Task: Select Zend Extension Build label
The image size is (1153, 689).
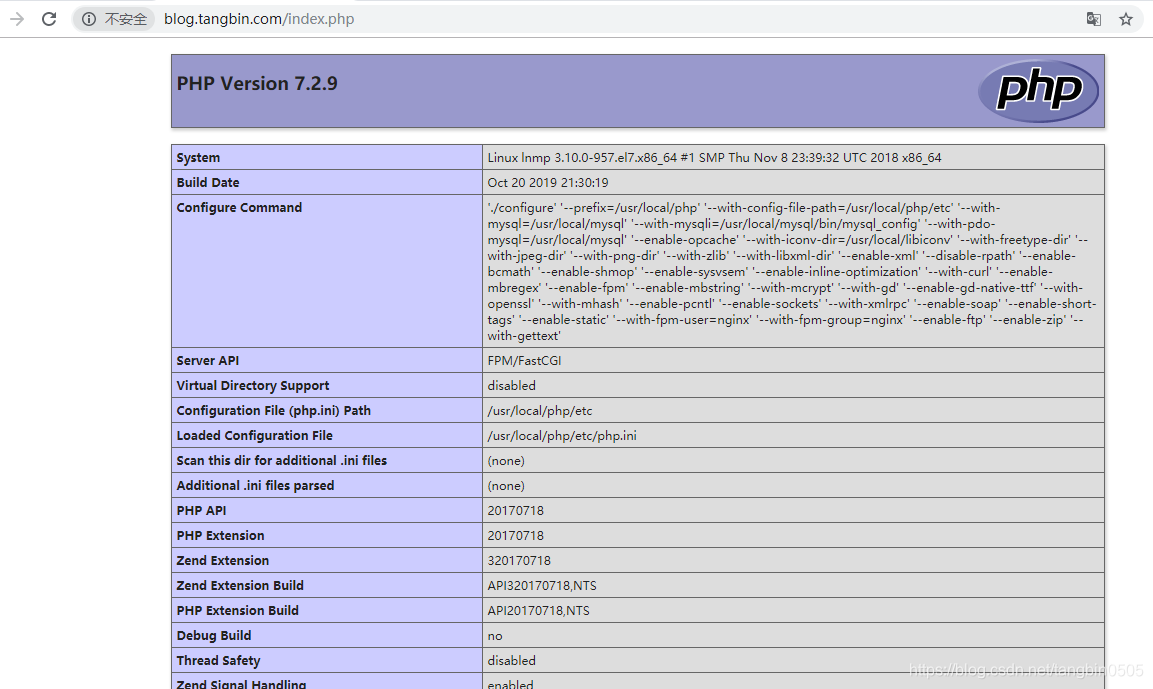Action: point(240,585)
